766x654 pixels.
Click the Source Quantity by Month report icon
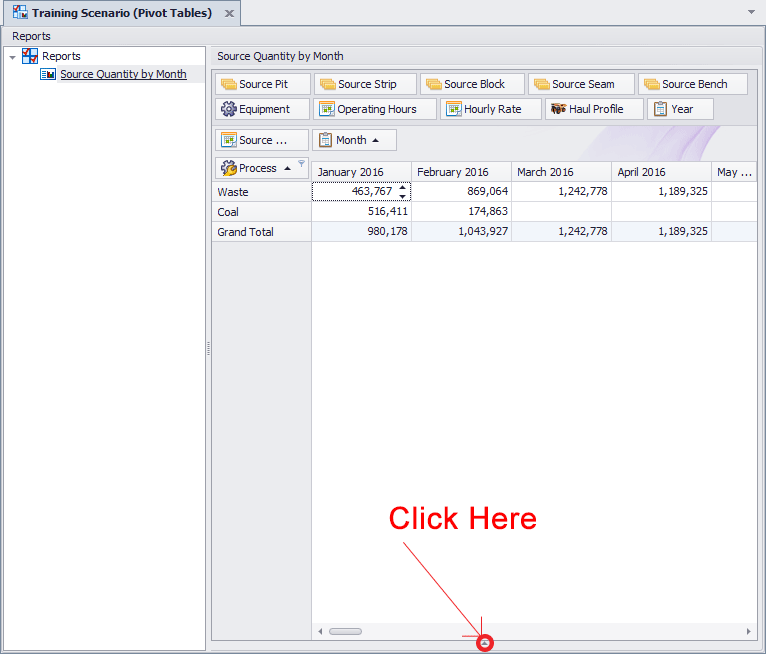click(x=47, y=74)
